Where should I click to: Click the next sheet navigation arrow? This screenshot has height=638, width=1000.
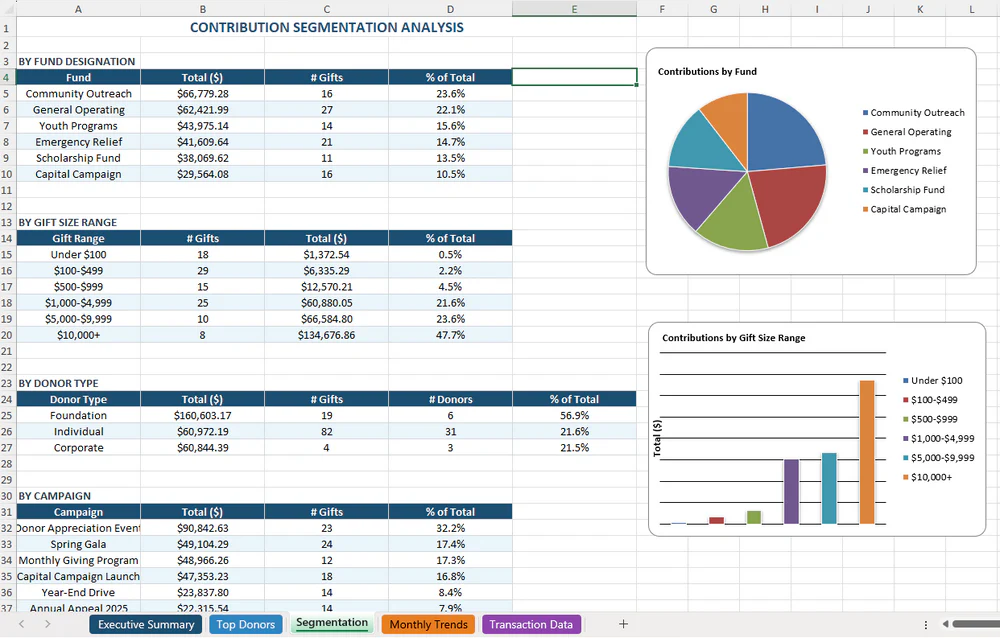48,624
